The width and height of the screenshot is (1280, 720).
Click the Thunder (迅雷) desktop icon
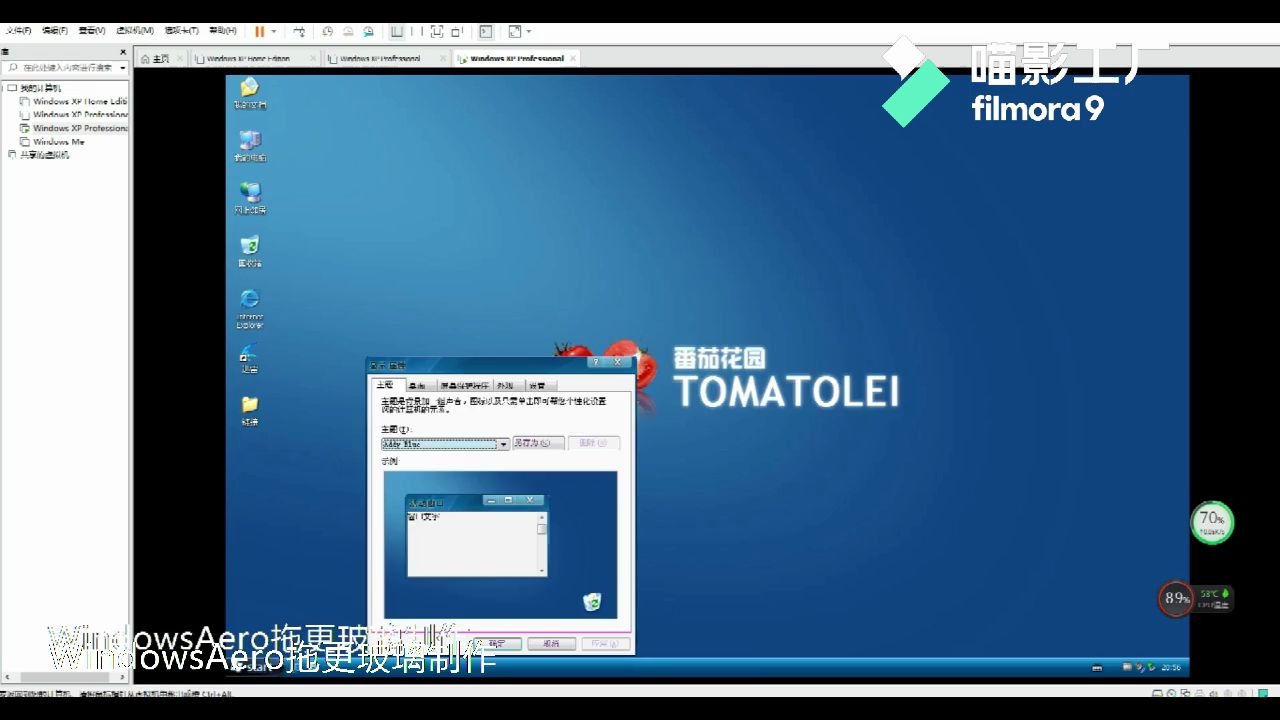[x=250, y=357]
